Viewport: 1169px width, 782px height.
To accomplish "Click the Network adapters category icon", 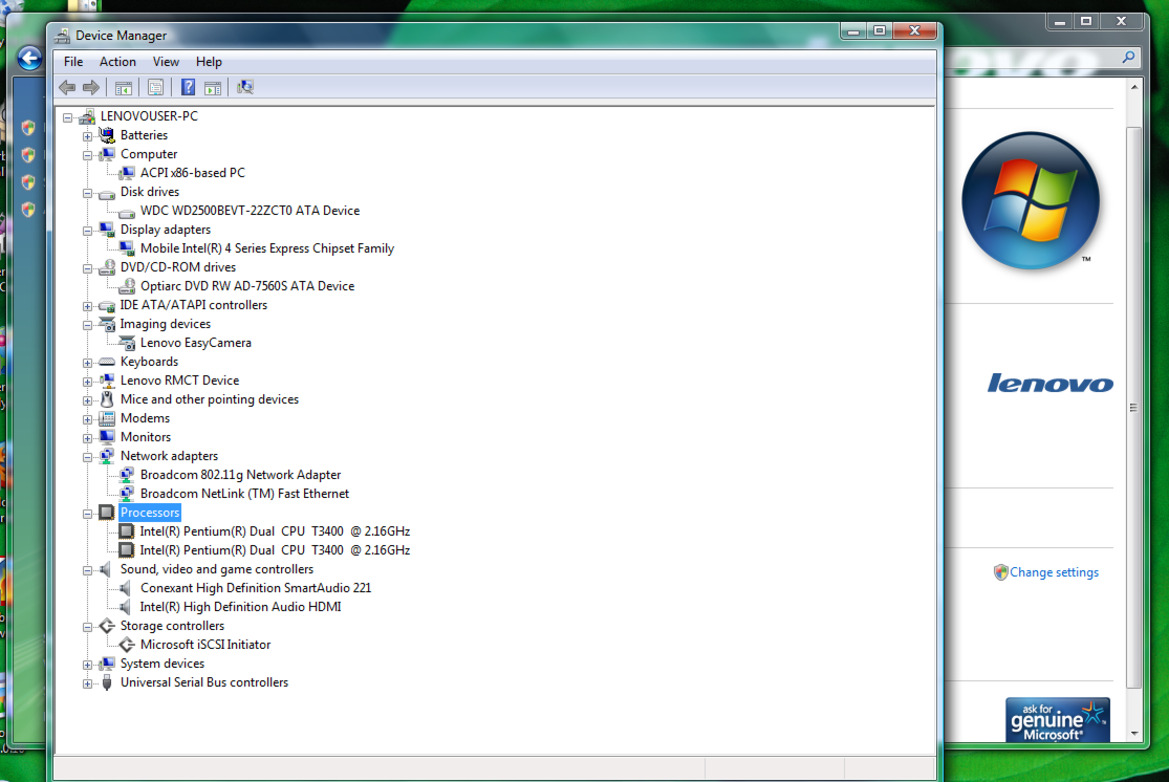I will coord(107,455).
